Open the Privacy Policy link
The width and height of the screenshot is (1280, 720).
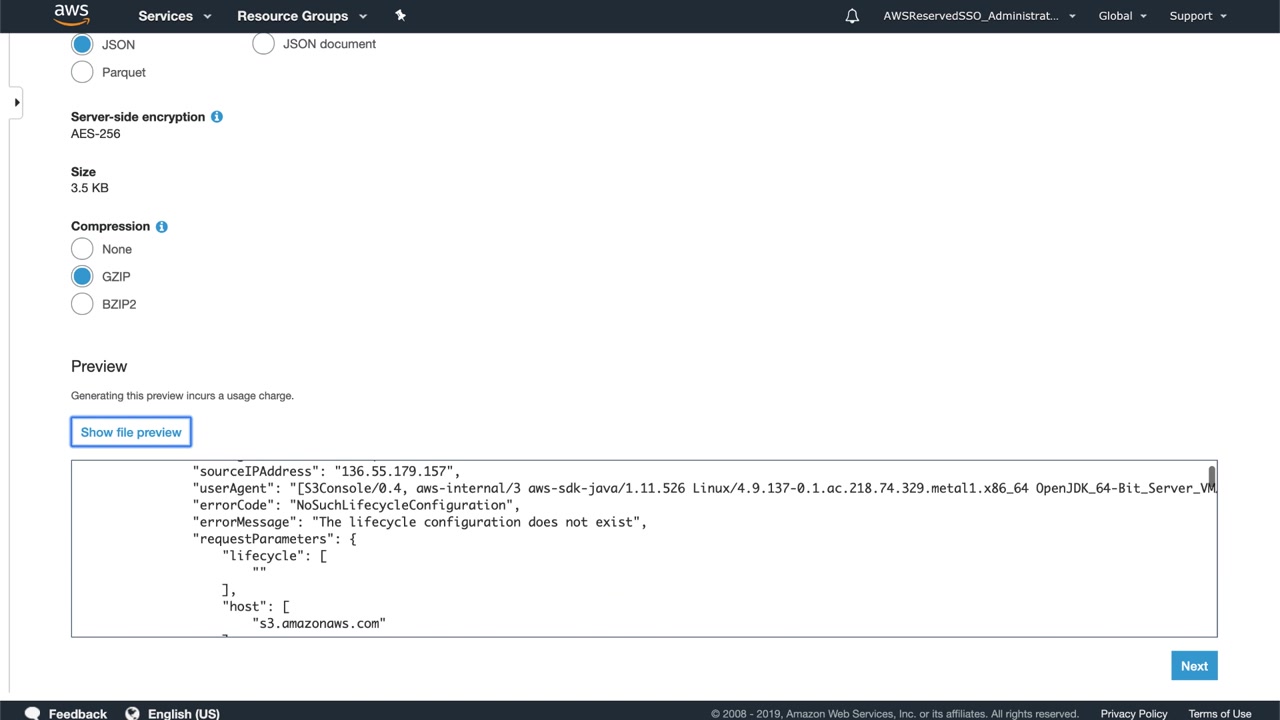coord(1134,714)
